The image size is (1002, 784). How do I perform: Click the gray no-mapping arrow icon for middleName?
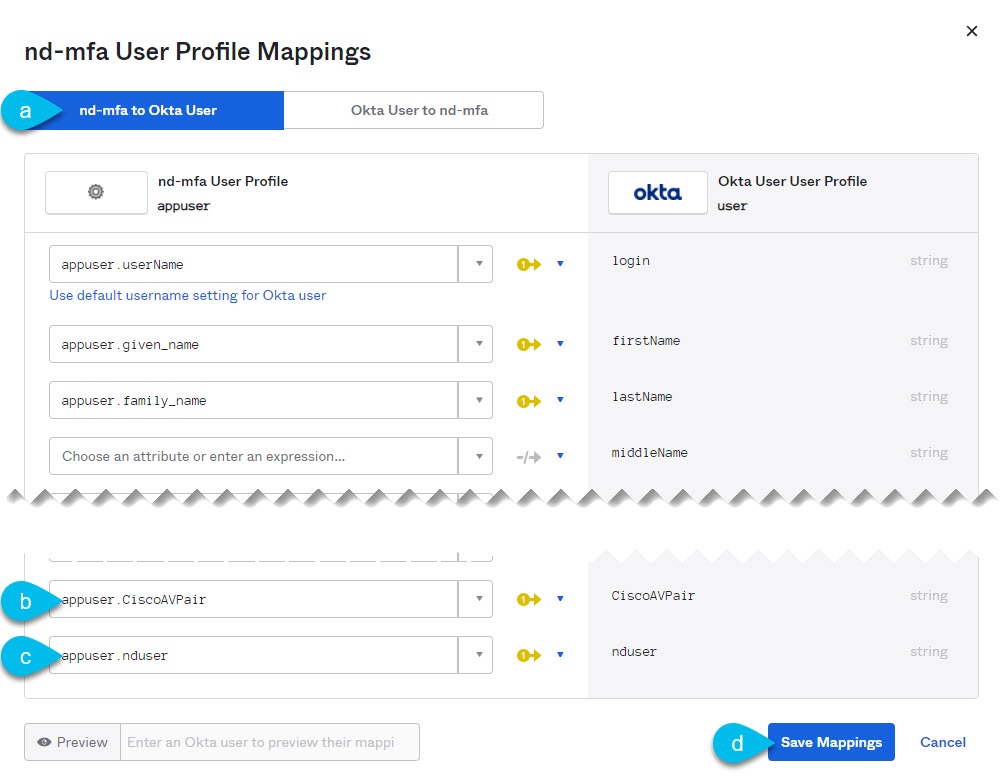point(528,457)
